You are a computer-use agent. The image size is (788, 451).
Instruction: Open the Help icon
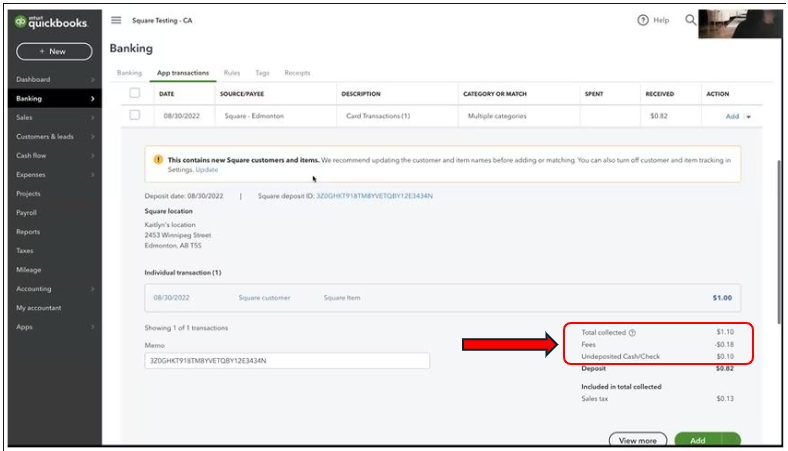[643, 20]
